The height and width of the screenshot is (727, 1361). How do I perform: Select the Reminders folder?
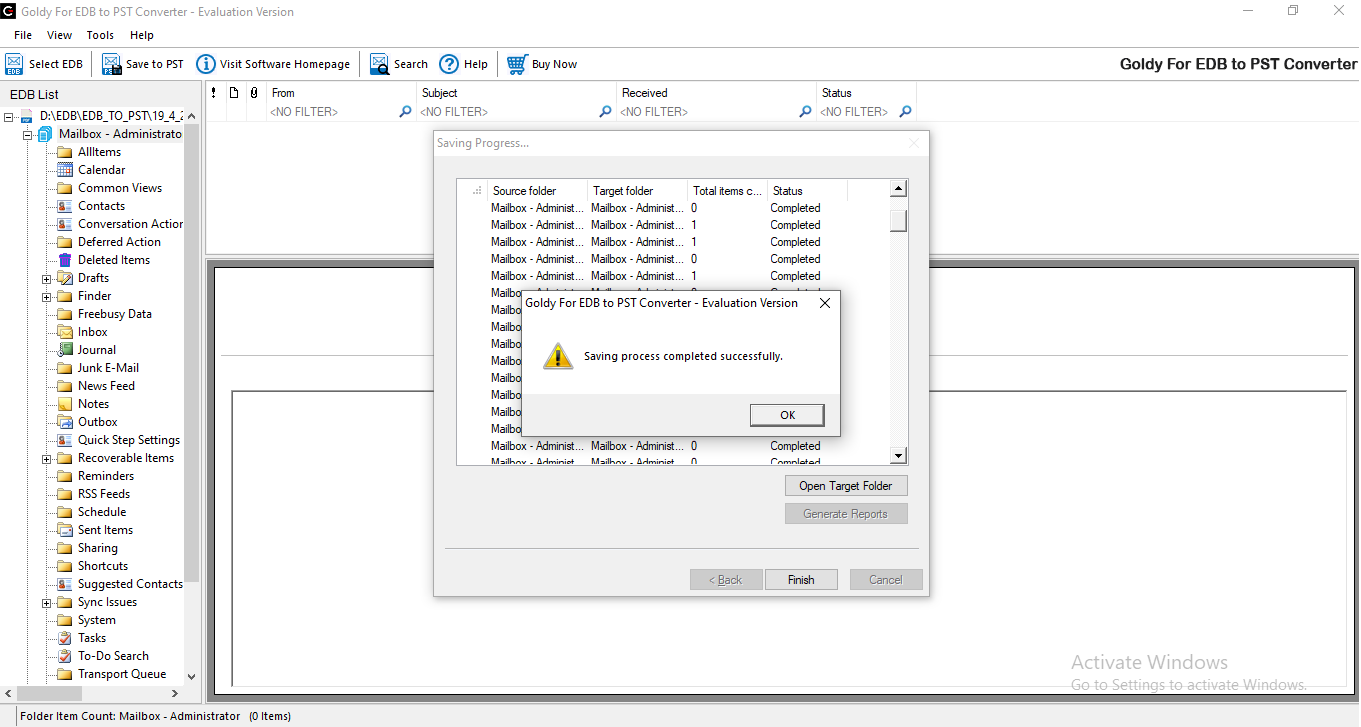(x=106, y=476)
